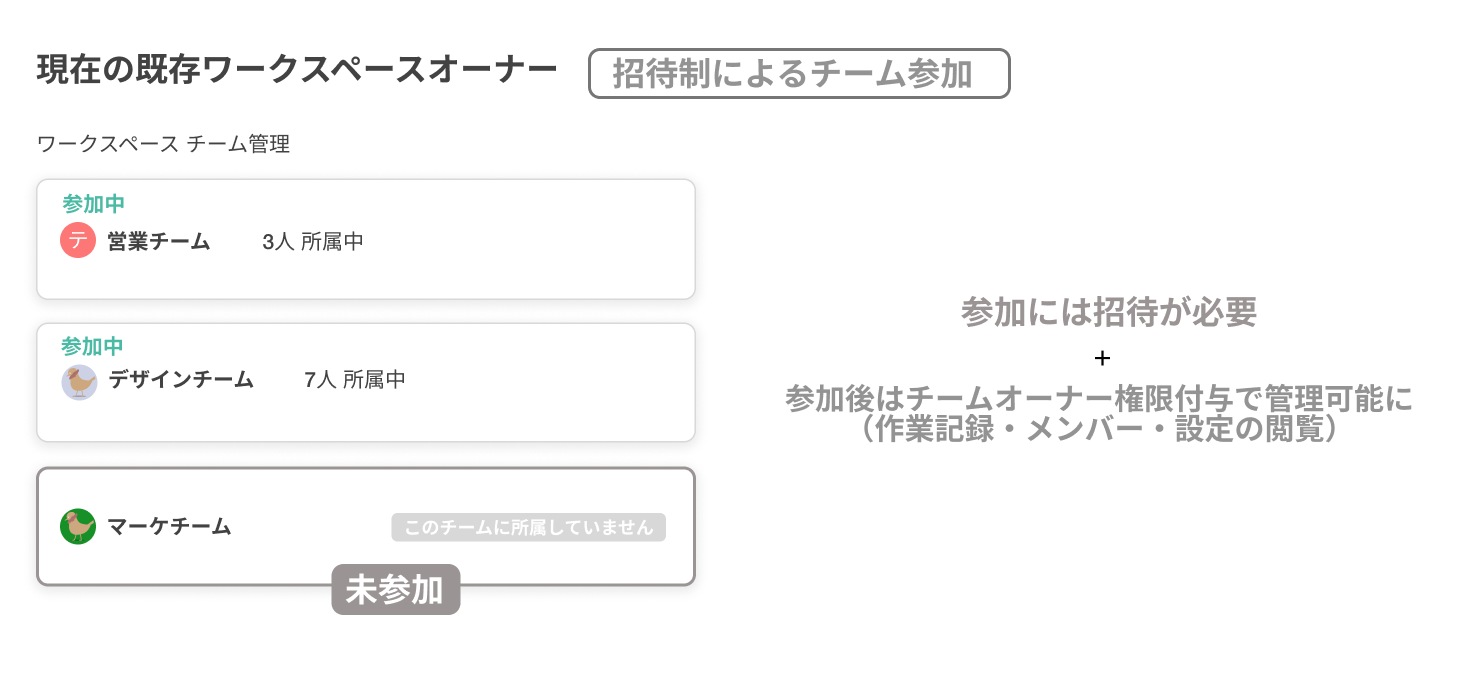This screenshot has width=1479, height=689.
Task: Select the マーケチーム team name
Action: [x=169, y=527]
